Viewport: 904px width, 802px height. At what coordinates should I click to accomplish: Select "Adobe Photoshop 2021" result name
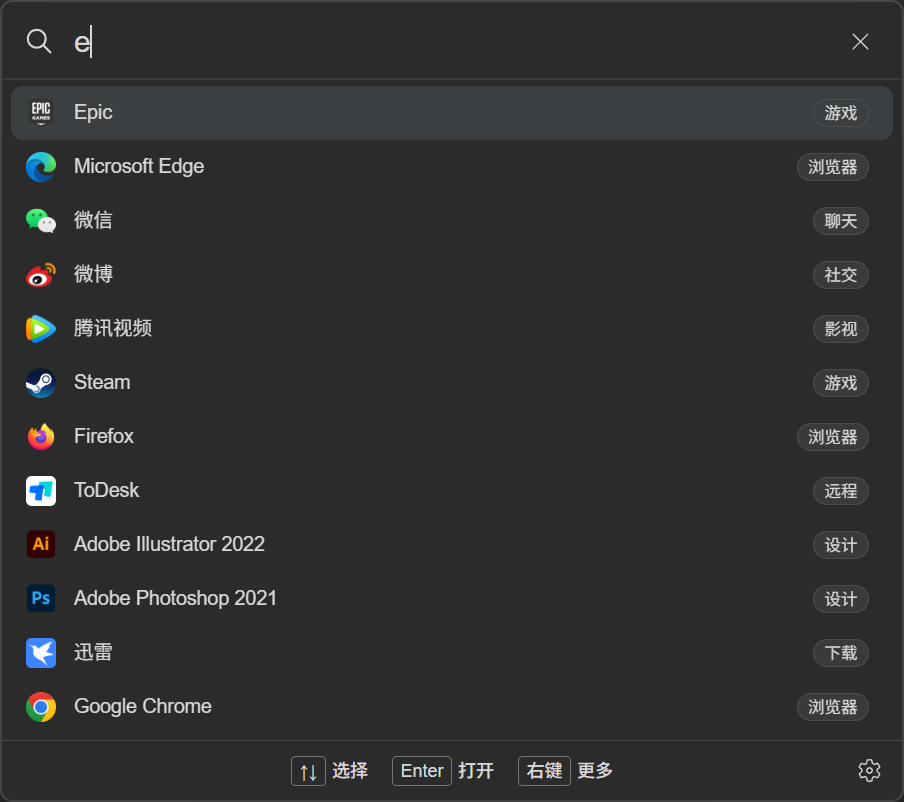pyautogui.click(x=175, y=598)
